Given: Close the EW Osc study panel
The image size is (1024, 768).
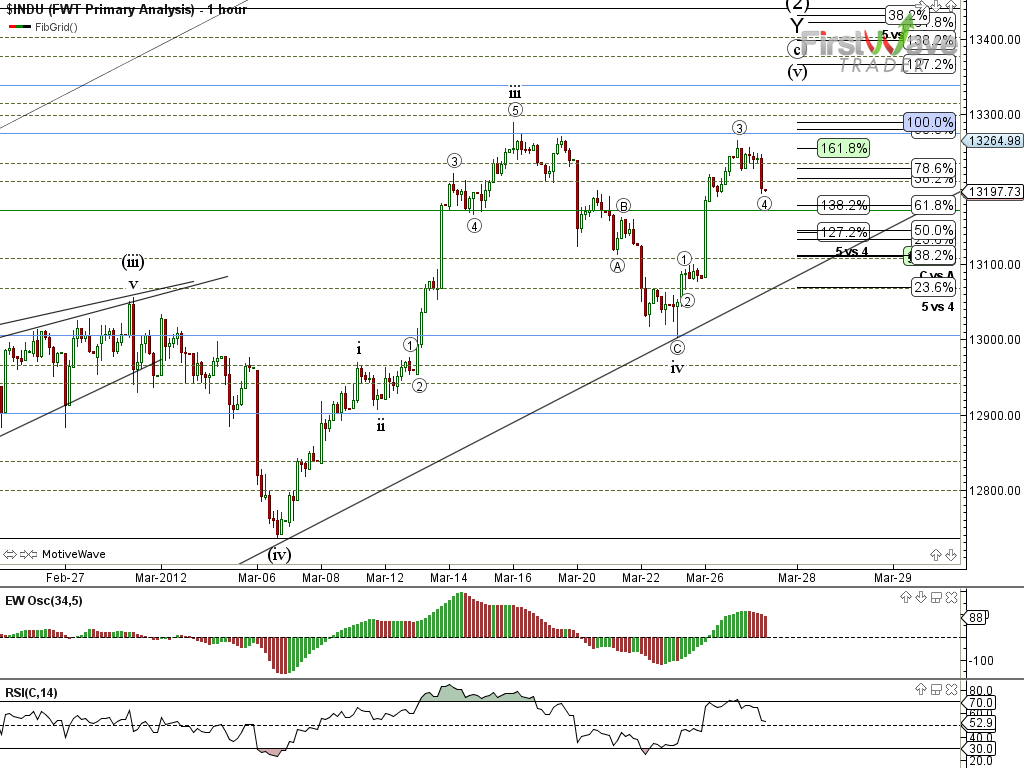Looking at the screenshot, I should [950, 597].
